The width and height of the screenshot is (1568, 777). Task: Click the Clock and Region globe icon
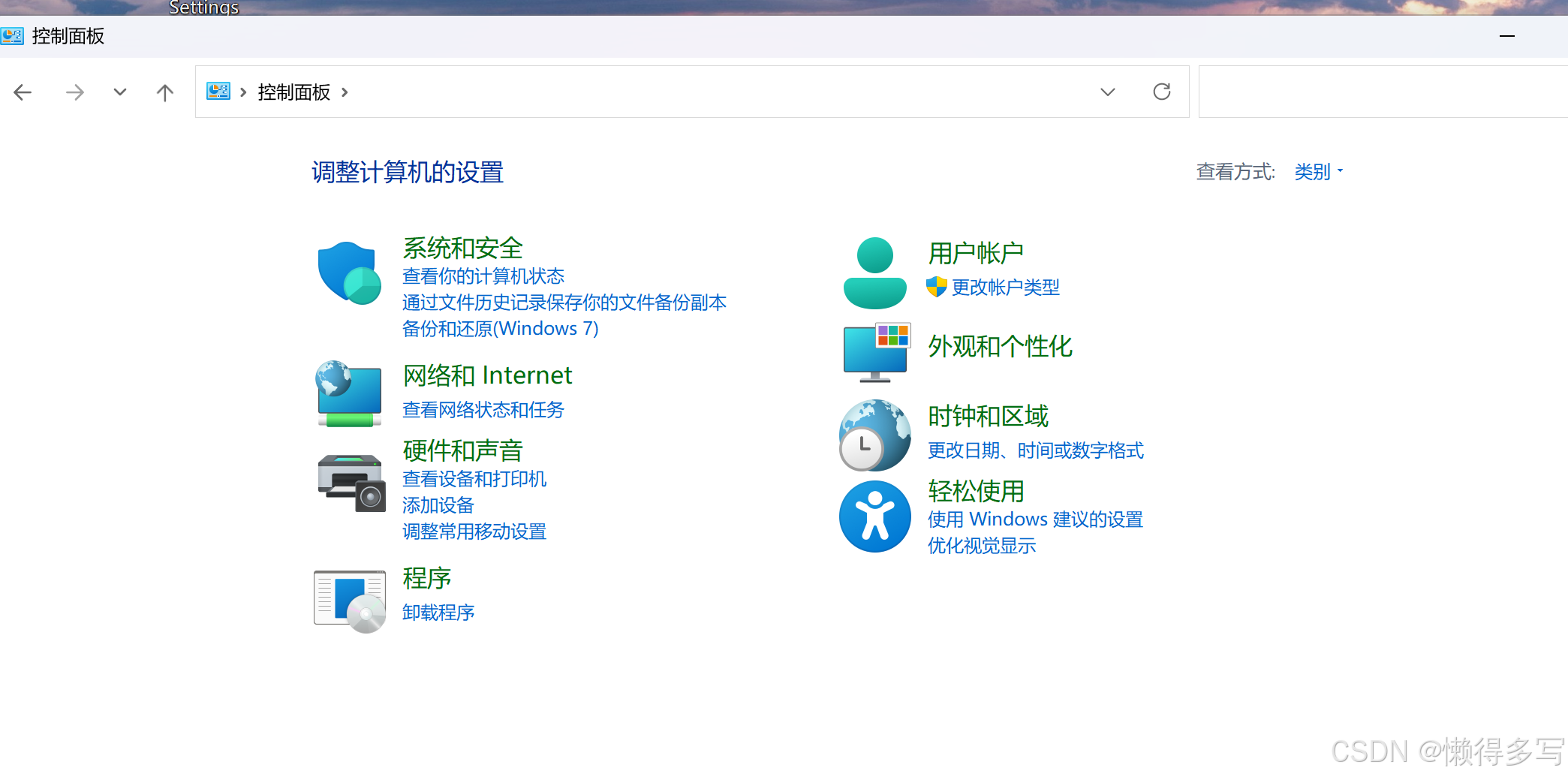[x=874, y=435]
